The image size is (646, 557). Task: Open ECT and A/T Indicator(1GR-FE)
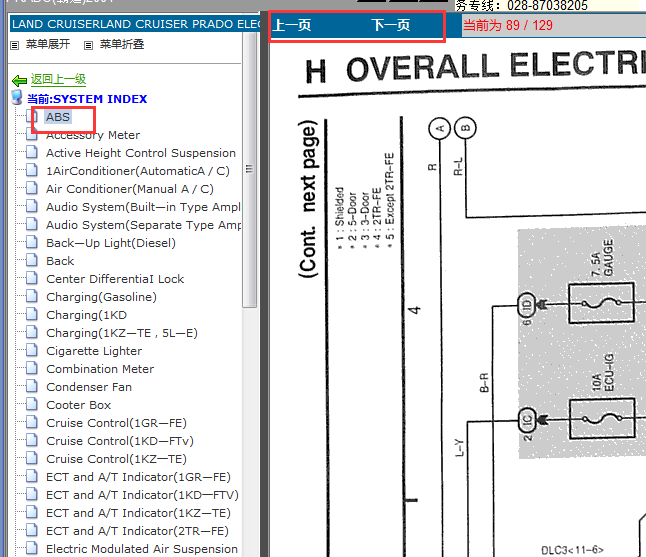pos(138,477)
